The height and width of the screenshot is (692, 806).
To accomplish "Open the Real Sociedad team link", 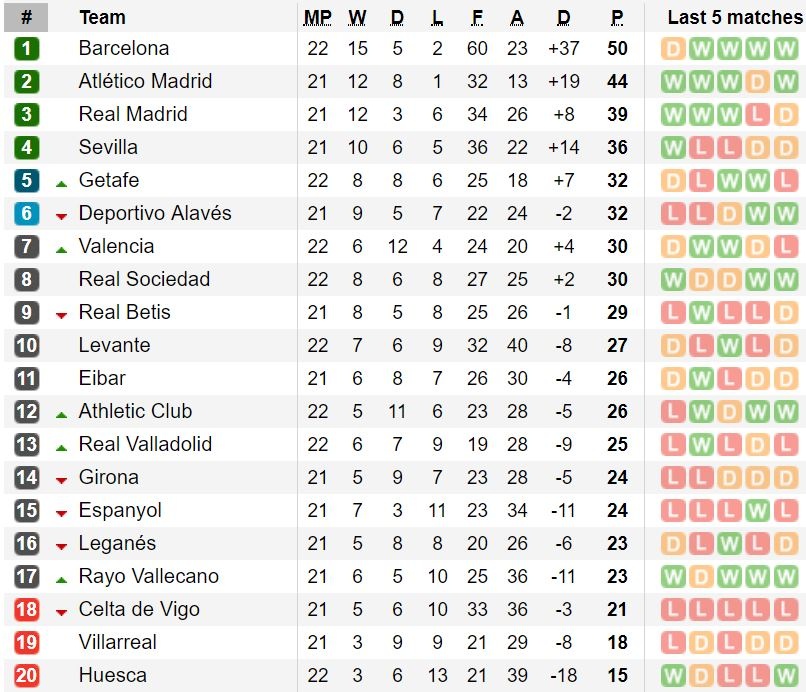I will 144,280.
